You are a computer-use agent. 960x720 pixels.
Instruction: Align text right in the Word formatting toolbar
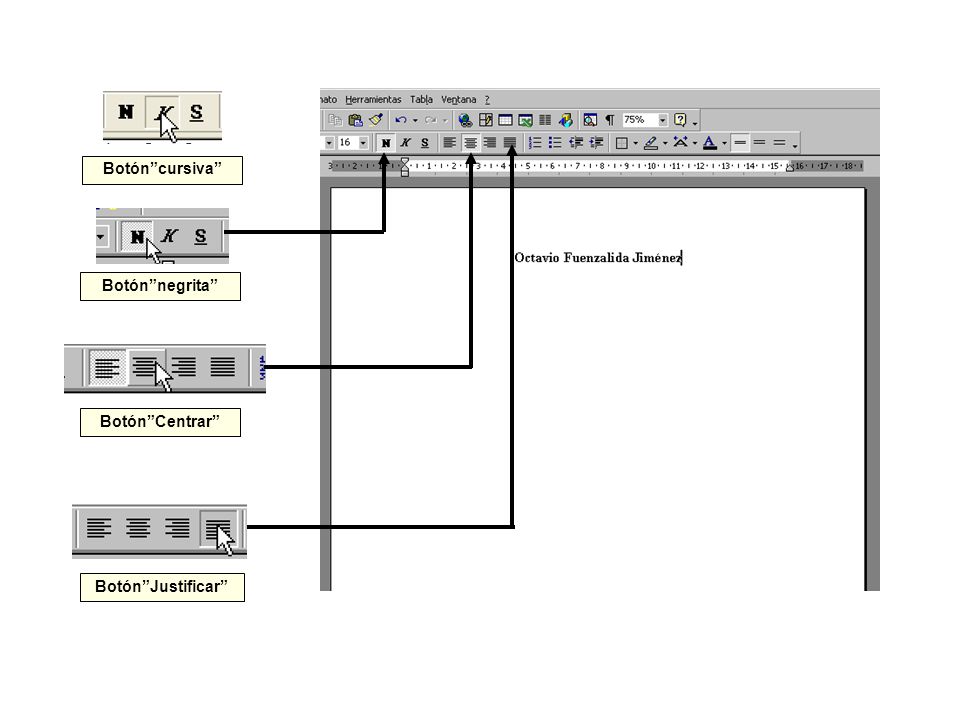pos(490,143)
